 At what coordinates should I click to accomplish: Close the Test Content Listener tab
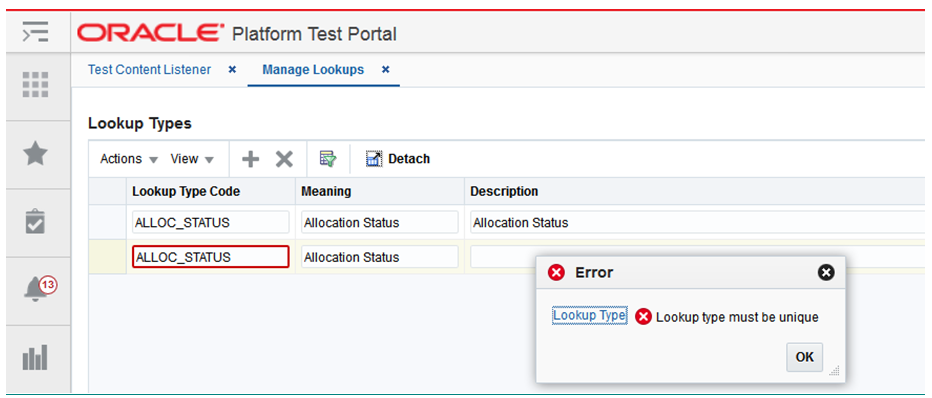(232, 70)
